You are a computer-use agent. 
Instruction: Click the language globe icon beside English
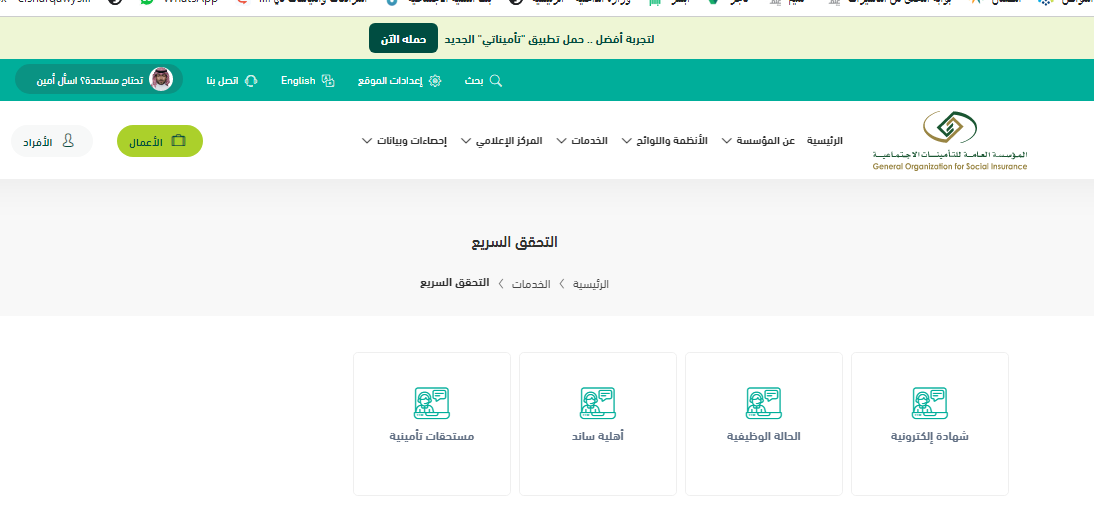point(328,80)
